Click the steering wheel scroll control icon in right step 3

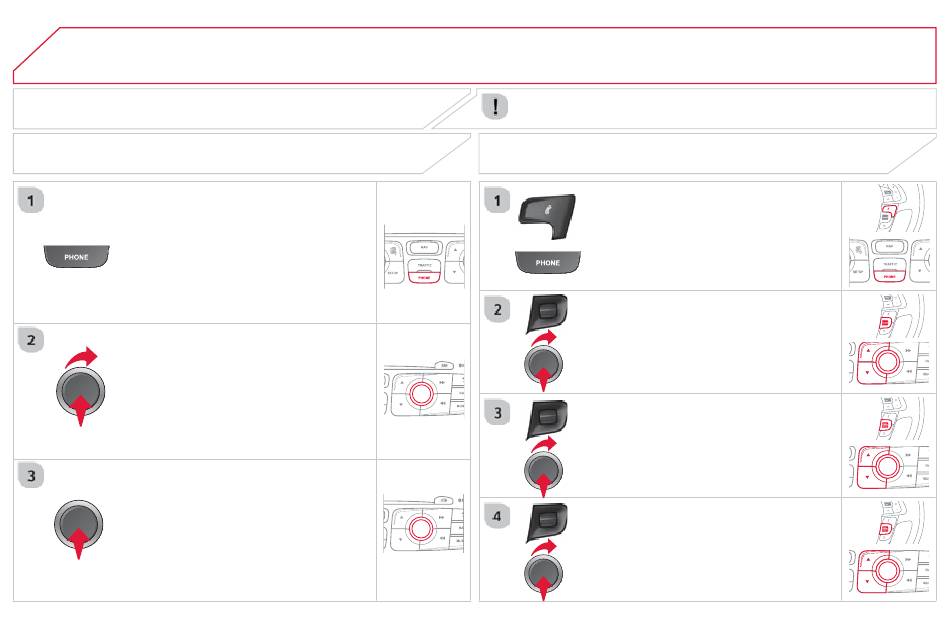point(546,419)
